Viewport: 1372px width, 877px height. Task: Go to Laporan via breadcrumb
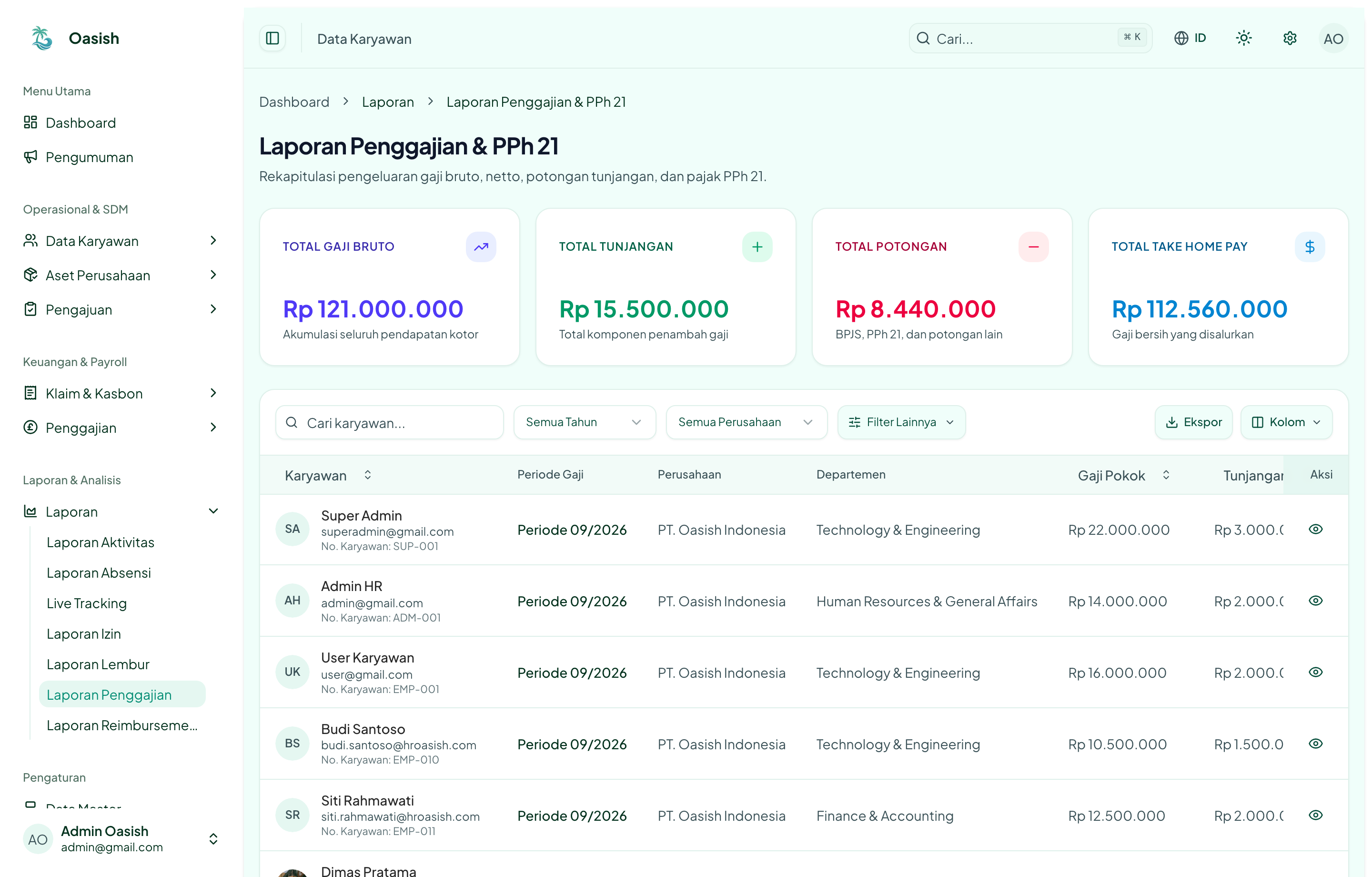[388, 102]
